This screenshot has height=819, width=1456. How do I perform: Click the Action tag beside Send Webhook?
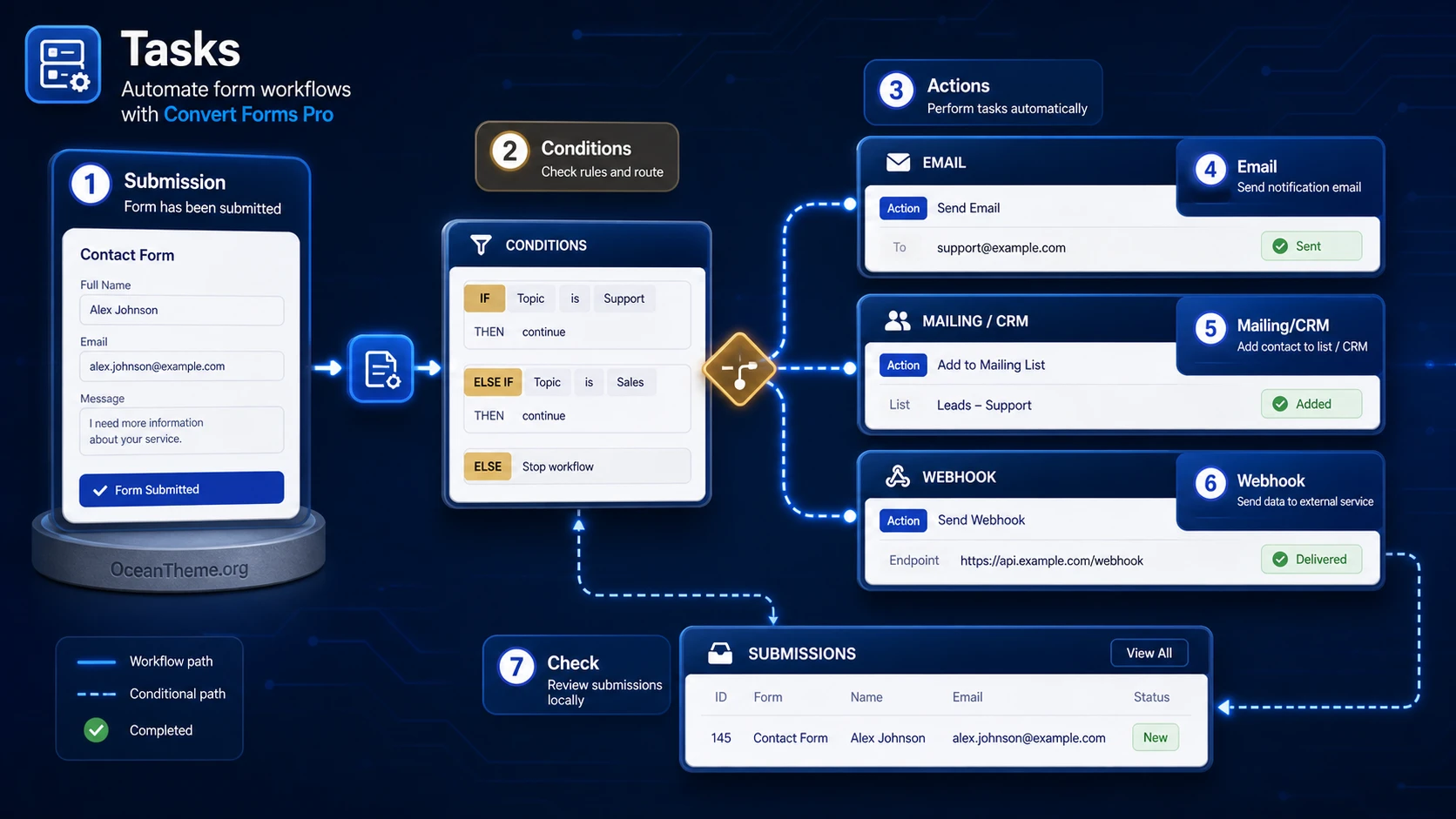click(903, 520)
